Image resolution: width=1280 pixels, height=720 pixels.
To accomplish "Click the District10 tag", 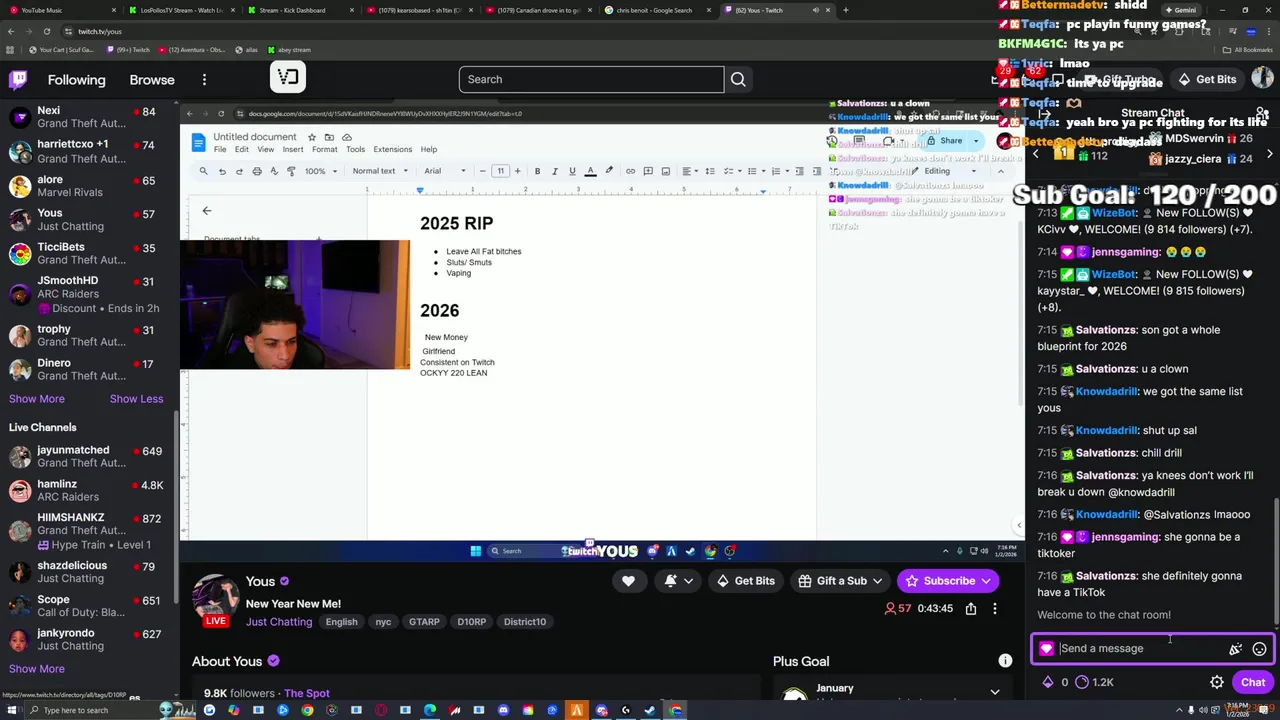I will click(x=525, y=622).
